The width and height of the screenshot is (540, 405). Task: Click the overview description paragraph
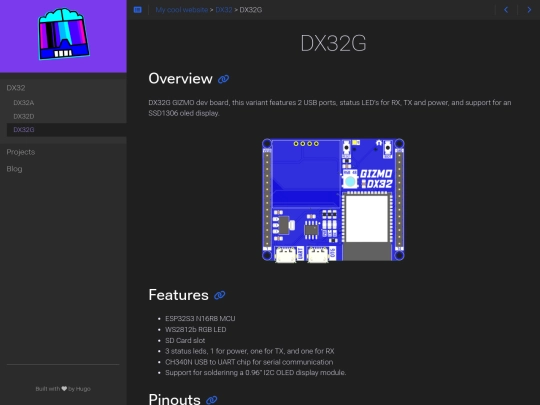330,108
